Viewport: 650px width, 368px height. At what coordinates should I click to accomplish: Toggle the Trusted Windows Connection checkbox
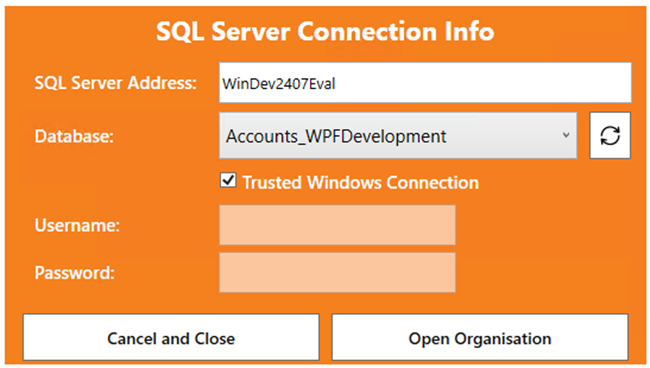coord(228,181)
